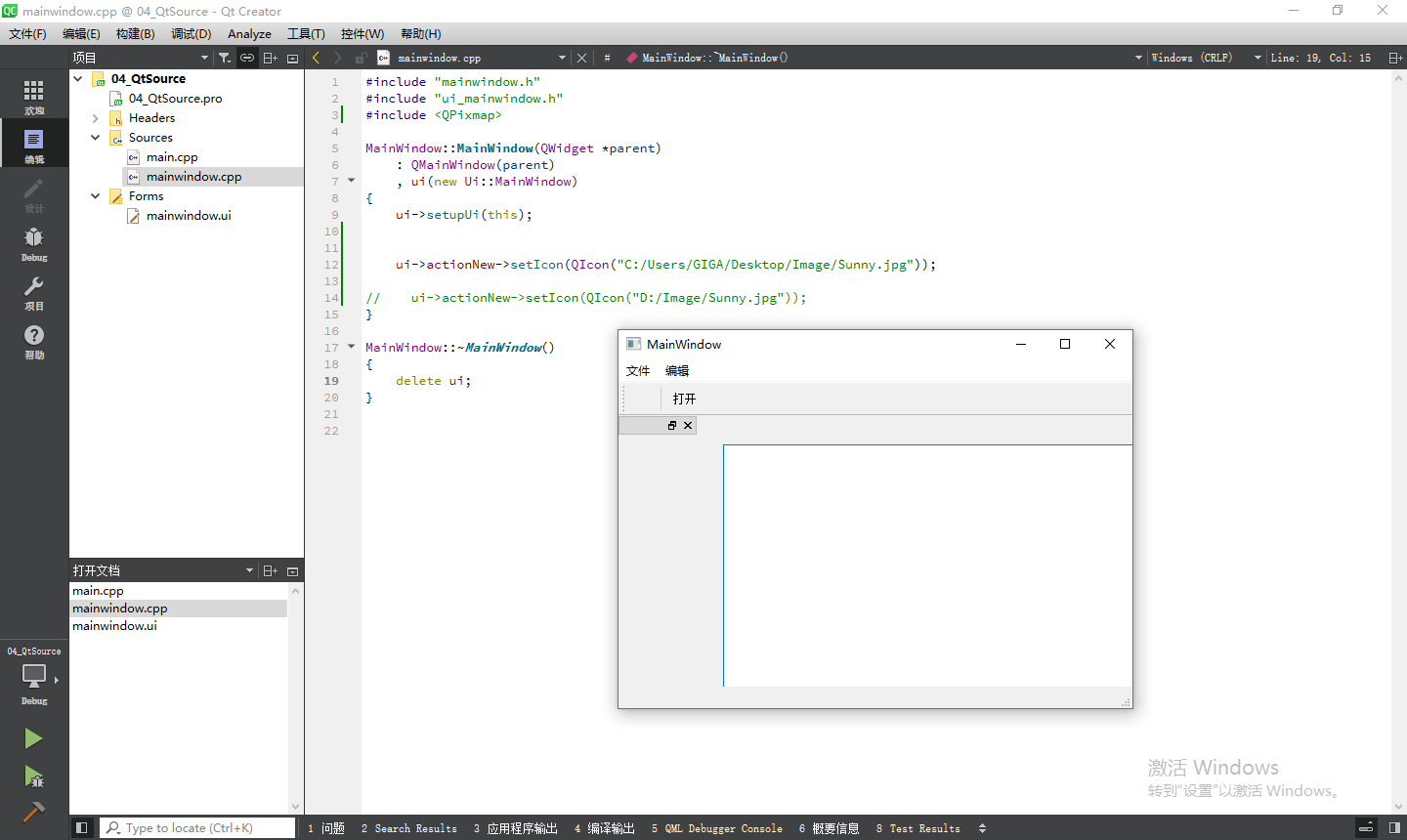Close the mainwindow.cpp editor document
Screen dimensions: 1407x840
581,58
